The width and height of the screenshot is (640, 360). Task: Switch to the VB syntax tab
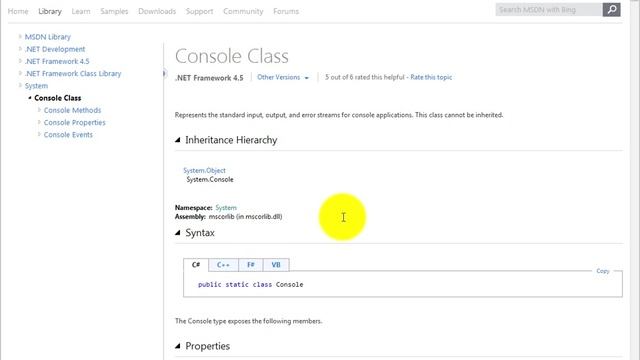pos(276,264)
